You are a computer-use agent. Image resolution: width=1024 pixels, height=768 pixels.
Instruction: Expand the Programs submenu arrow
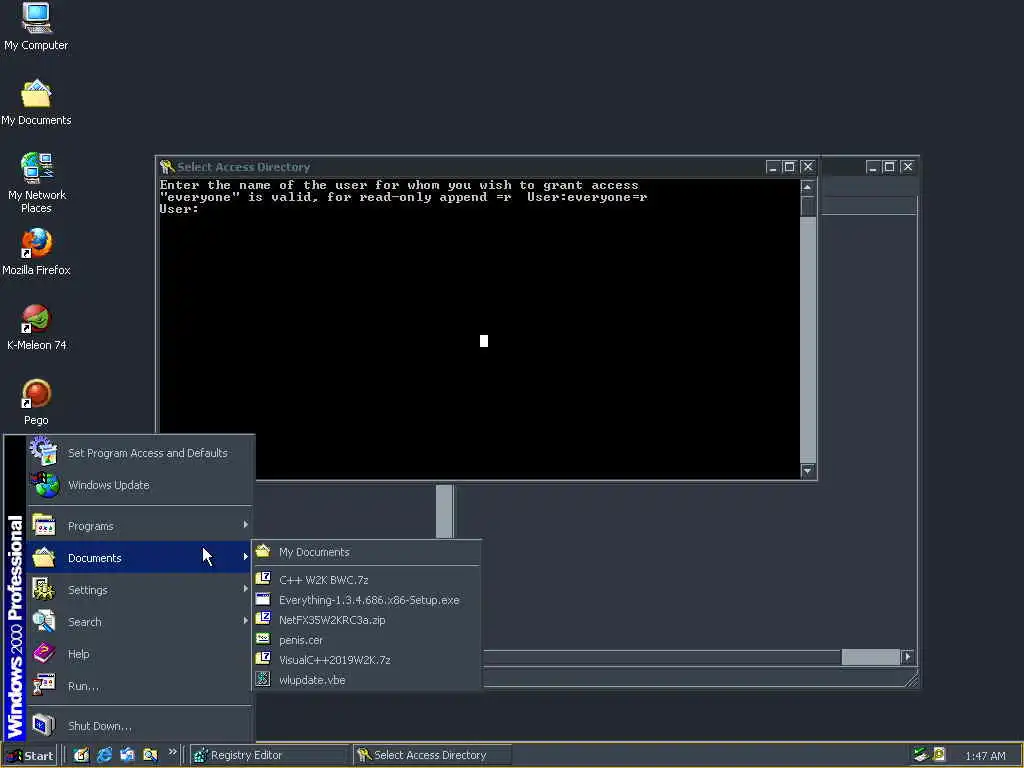(246, 524)
